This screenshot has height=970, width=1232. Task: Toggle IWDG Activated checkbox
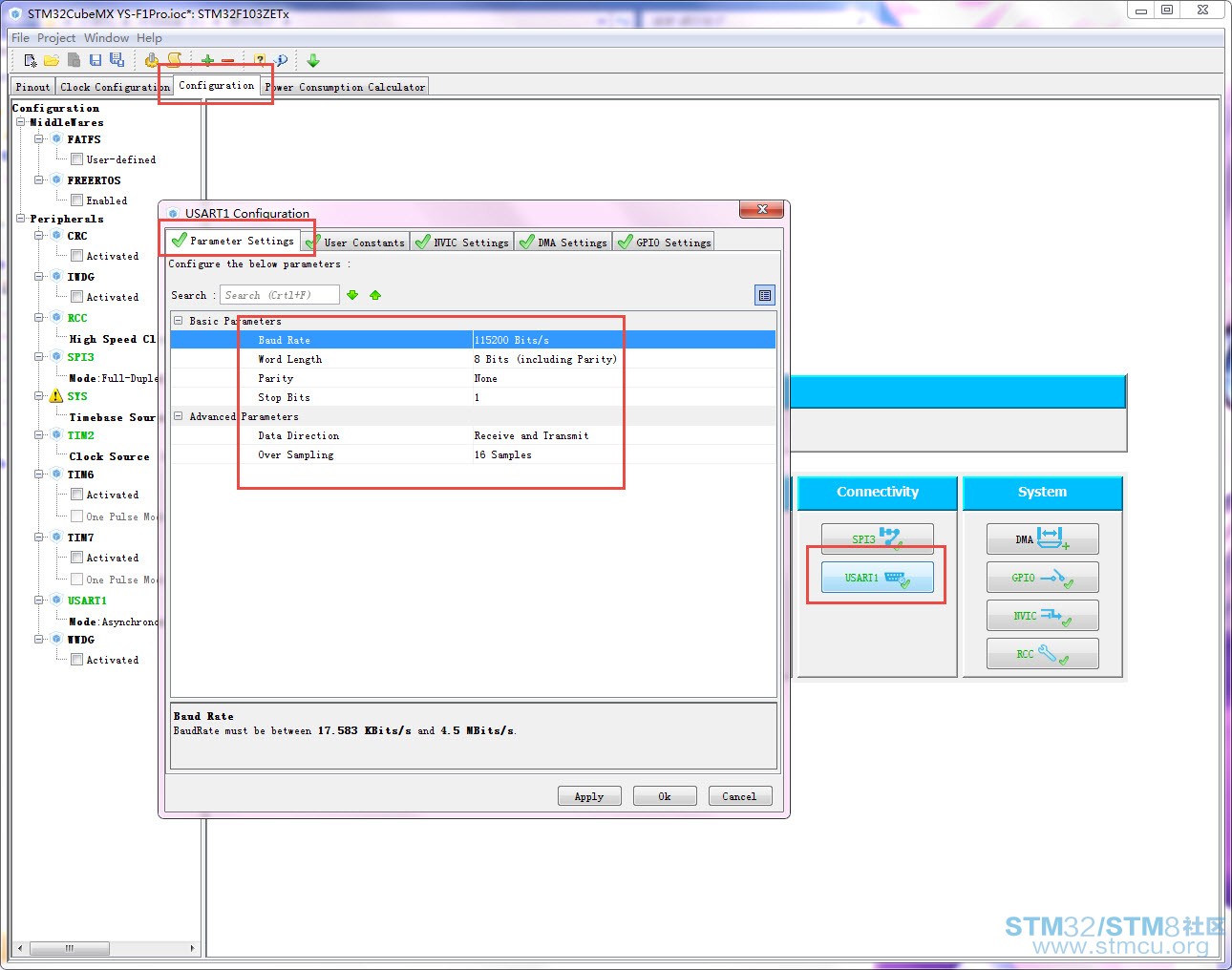click(x=76, y=296)
